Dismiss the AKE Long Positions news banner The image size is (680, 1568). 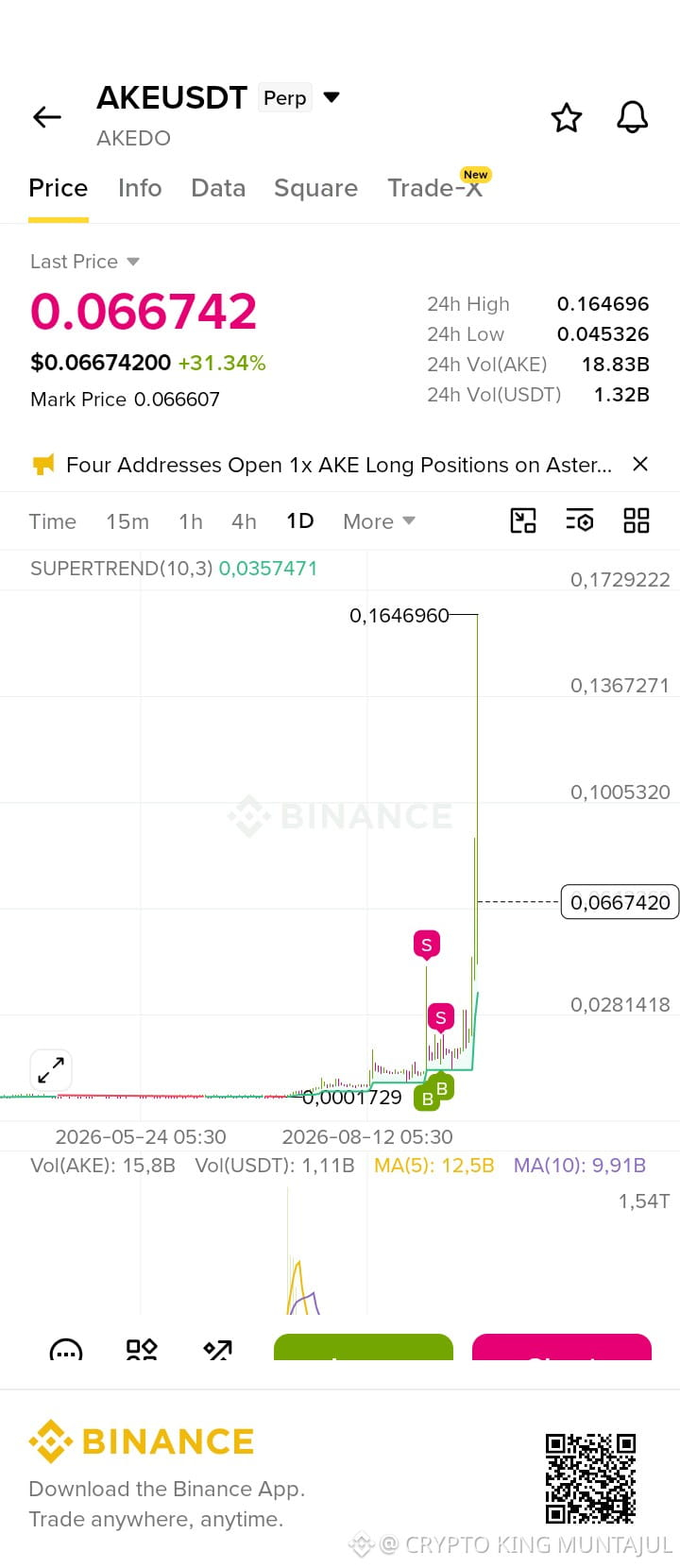640,464
